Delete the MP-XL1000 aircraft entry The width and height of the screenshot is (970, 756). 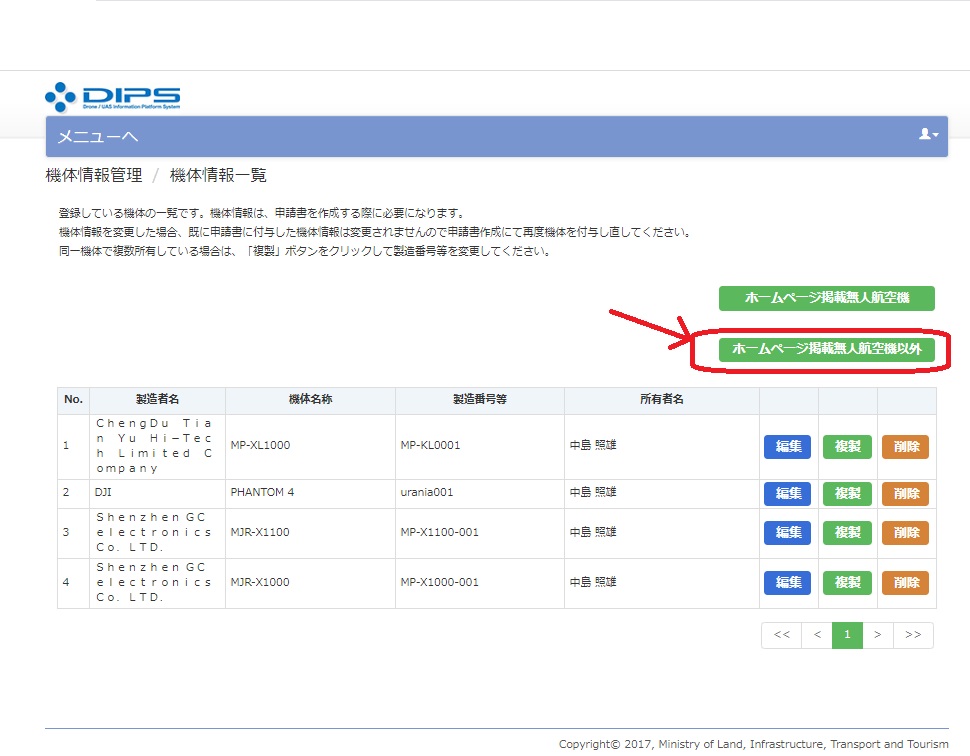tap(905, 447)
